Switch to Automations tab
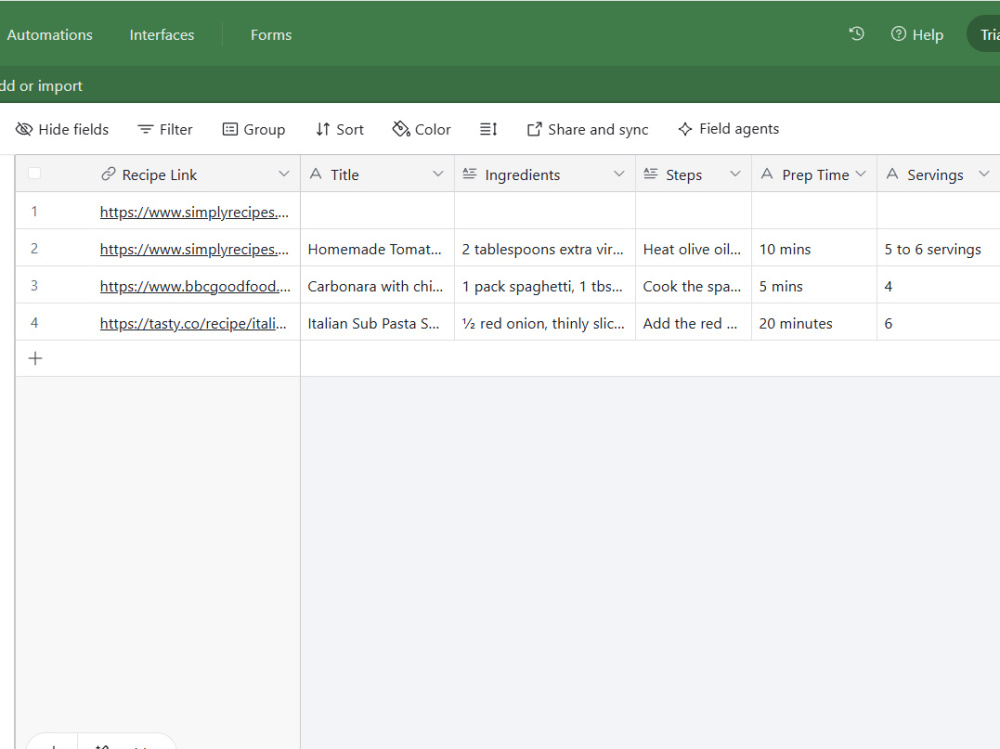1000x749 pixels. [50, 35]
